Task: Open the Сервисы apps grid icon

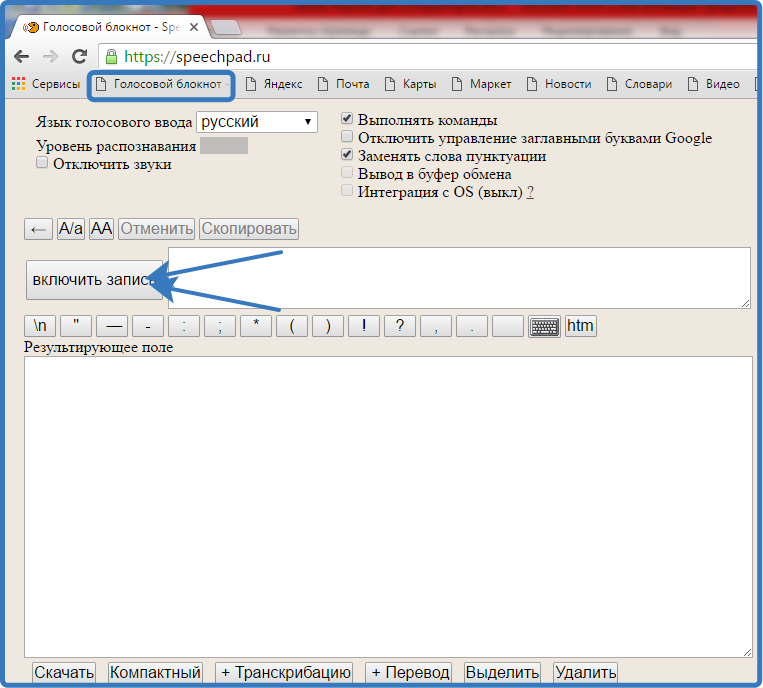Action: (18, 84)
